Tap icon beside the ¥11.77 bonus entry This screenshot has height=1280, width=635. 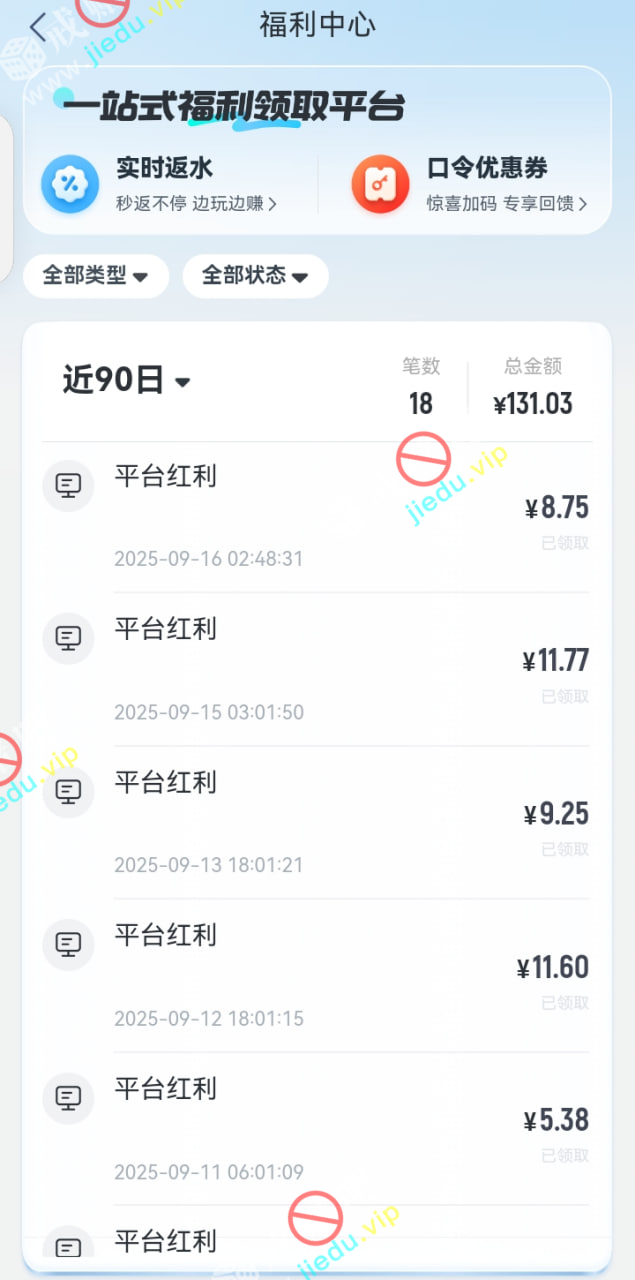pyautogui.click(x=68, y=639)
